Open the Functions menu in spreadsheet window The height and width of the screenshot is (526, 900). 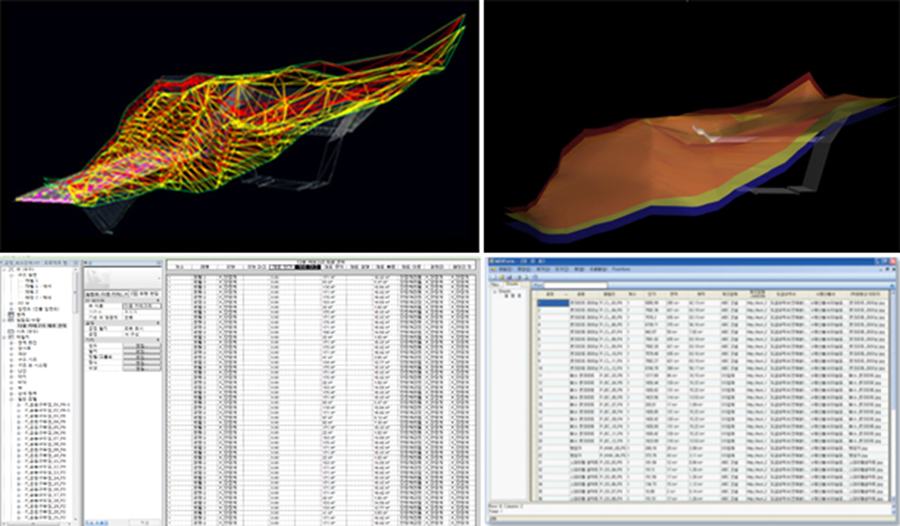click(x=620, y=269)
